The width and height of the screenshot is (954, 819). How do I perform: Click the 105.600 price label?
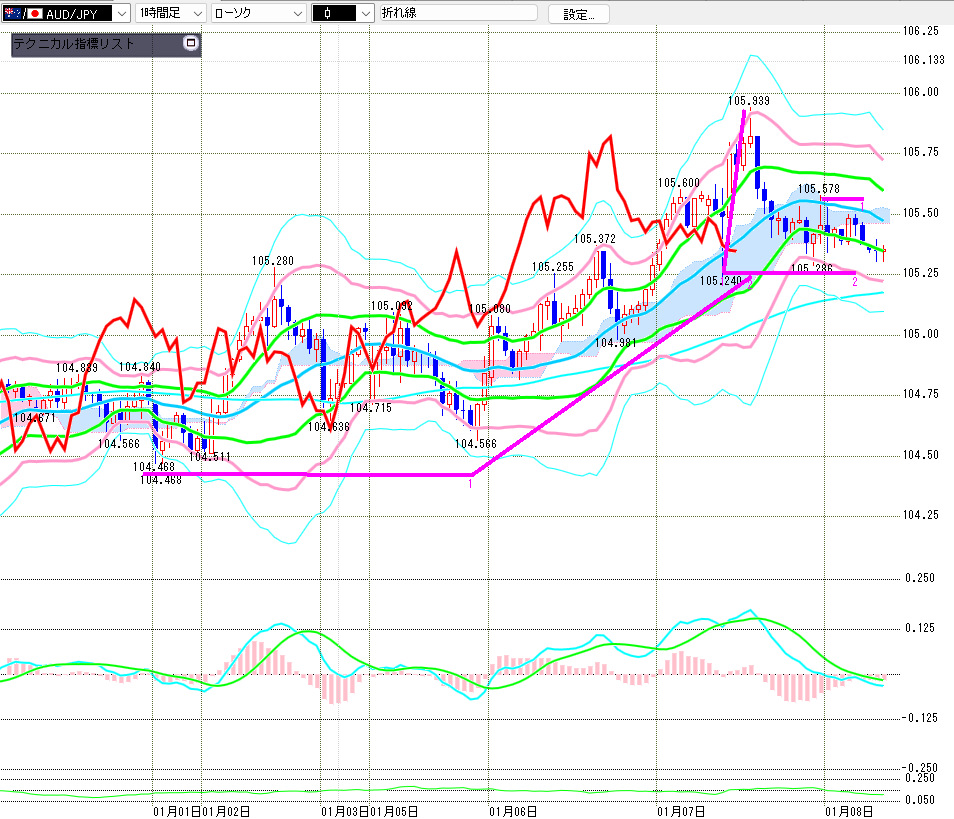(x=678, y=183)
